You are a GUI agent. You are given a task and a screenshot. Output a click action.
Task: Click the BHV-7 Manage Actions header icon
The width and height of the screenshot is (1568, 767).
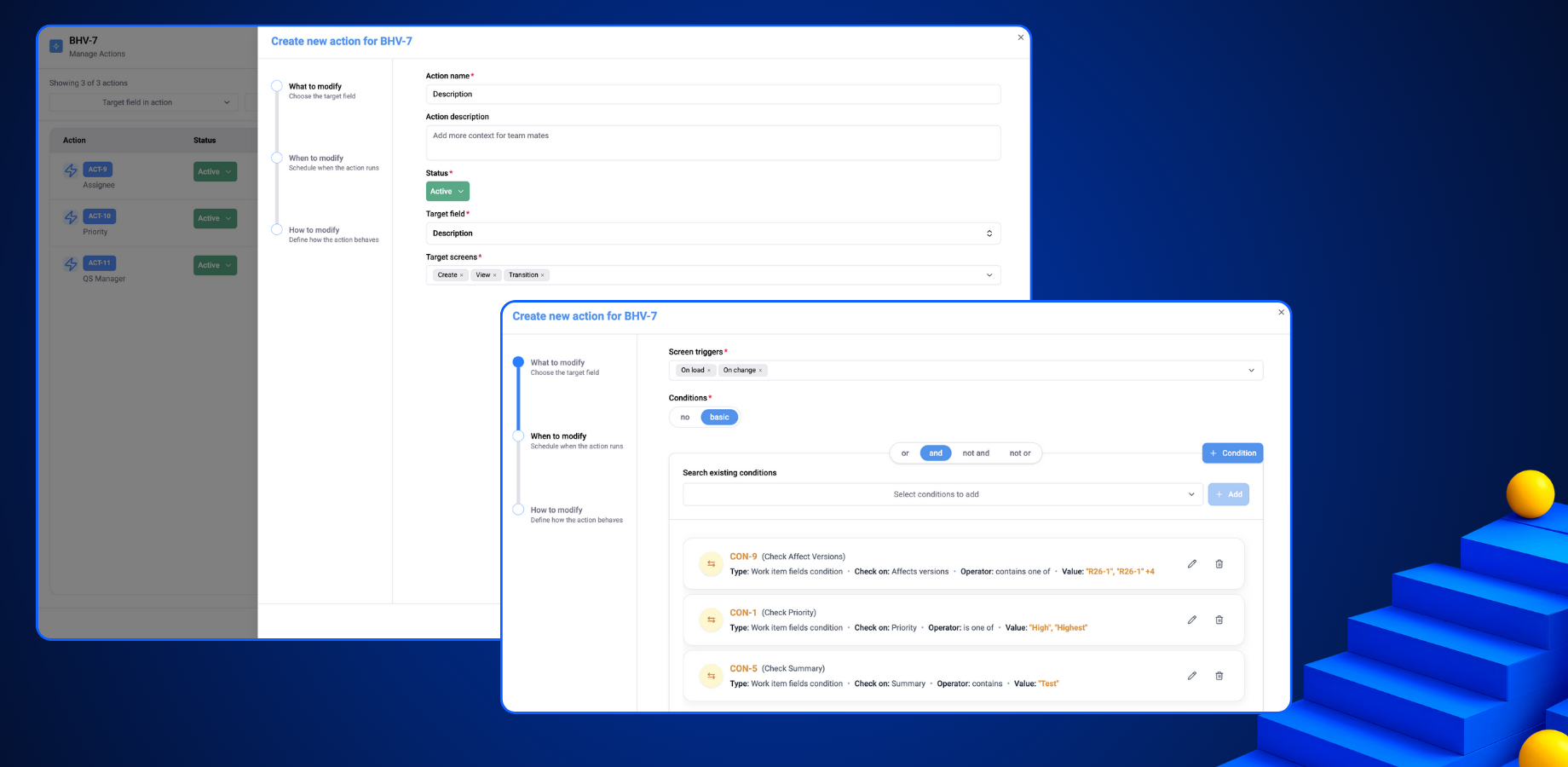56,46
